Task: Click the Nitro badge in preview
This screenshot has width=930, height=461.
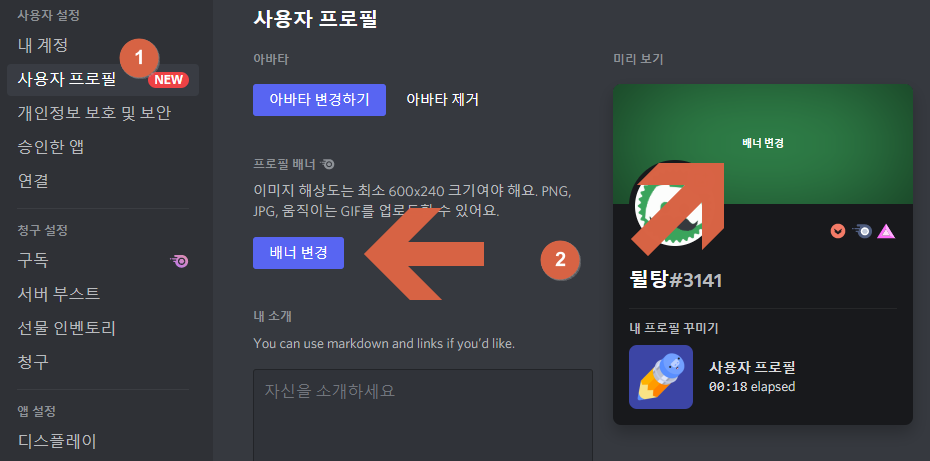Action: (862, 231)
